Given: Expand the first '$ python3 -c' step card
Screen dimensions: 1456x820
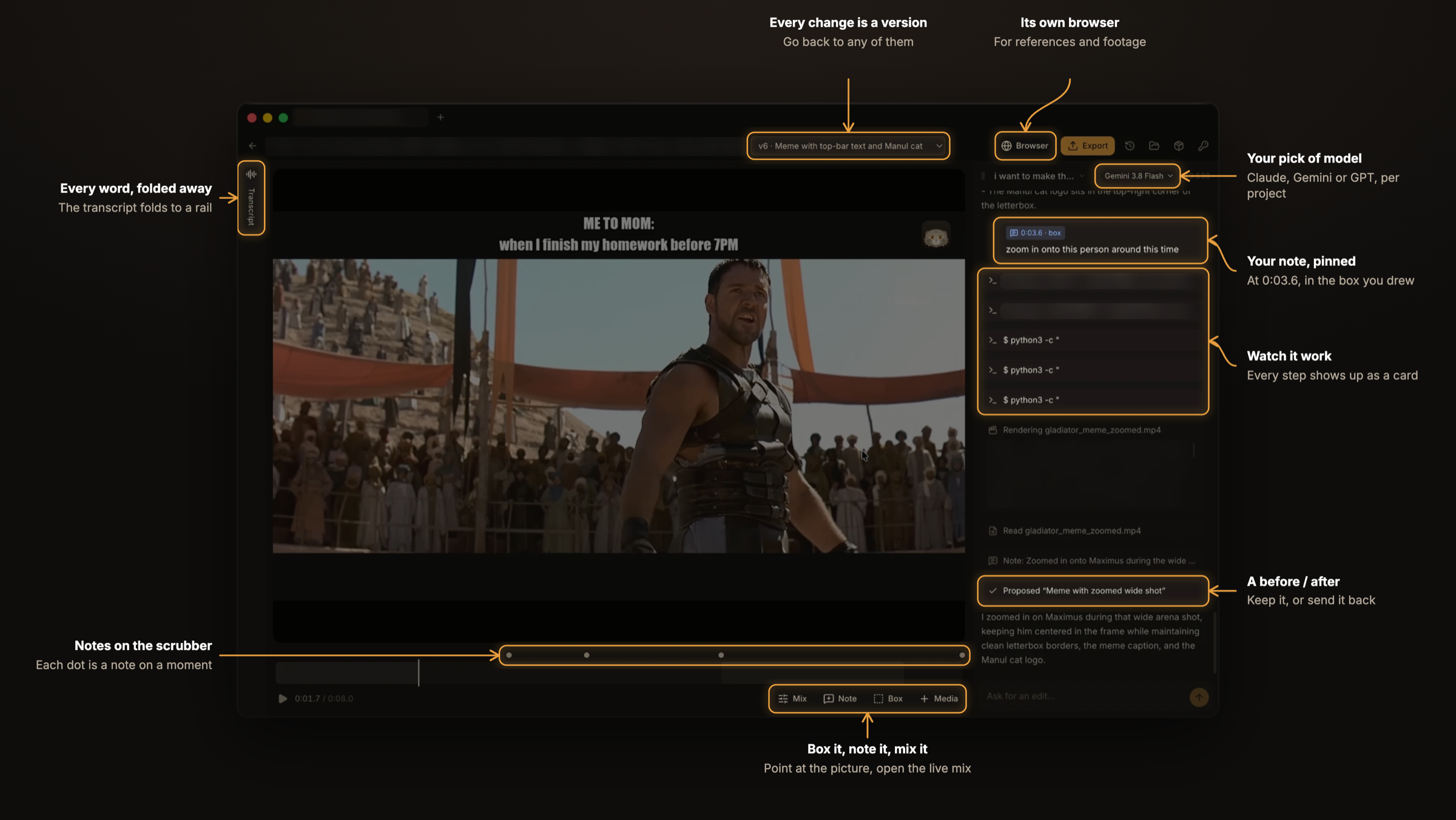Looking at the screenshot, I should point(1093,341).
